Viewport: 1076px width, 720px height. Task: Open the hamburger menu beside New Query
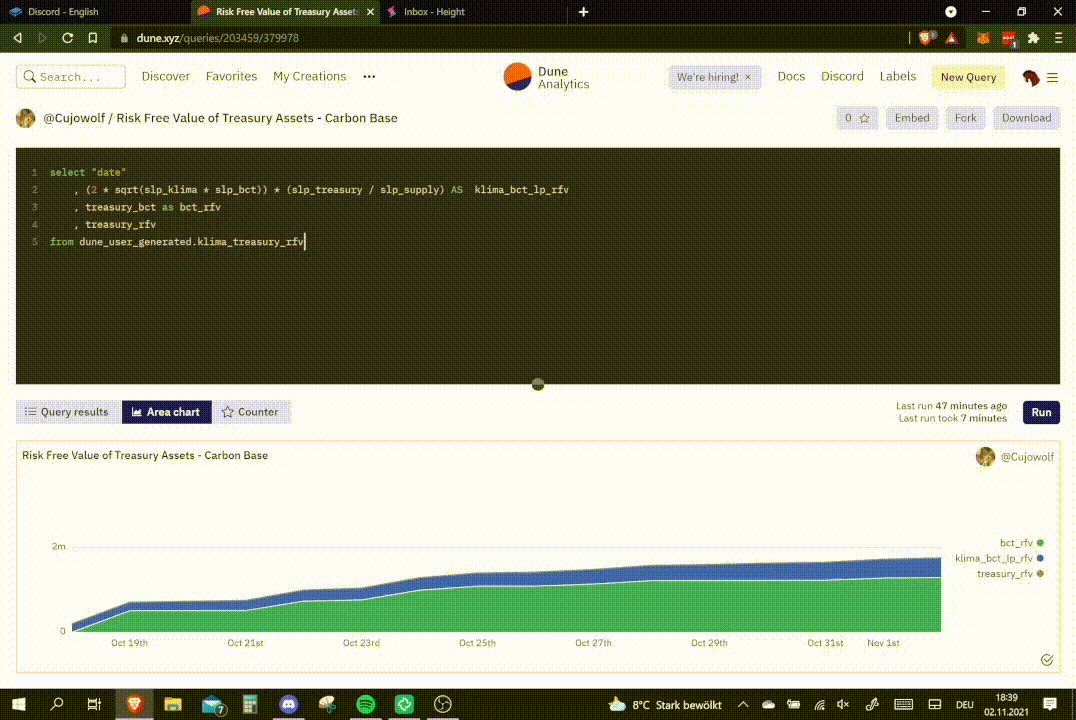coord(1052,77)
